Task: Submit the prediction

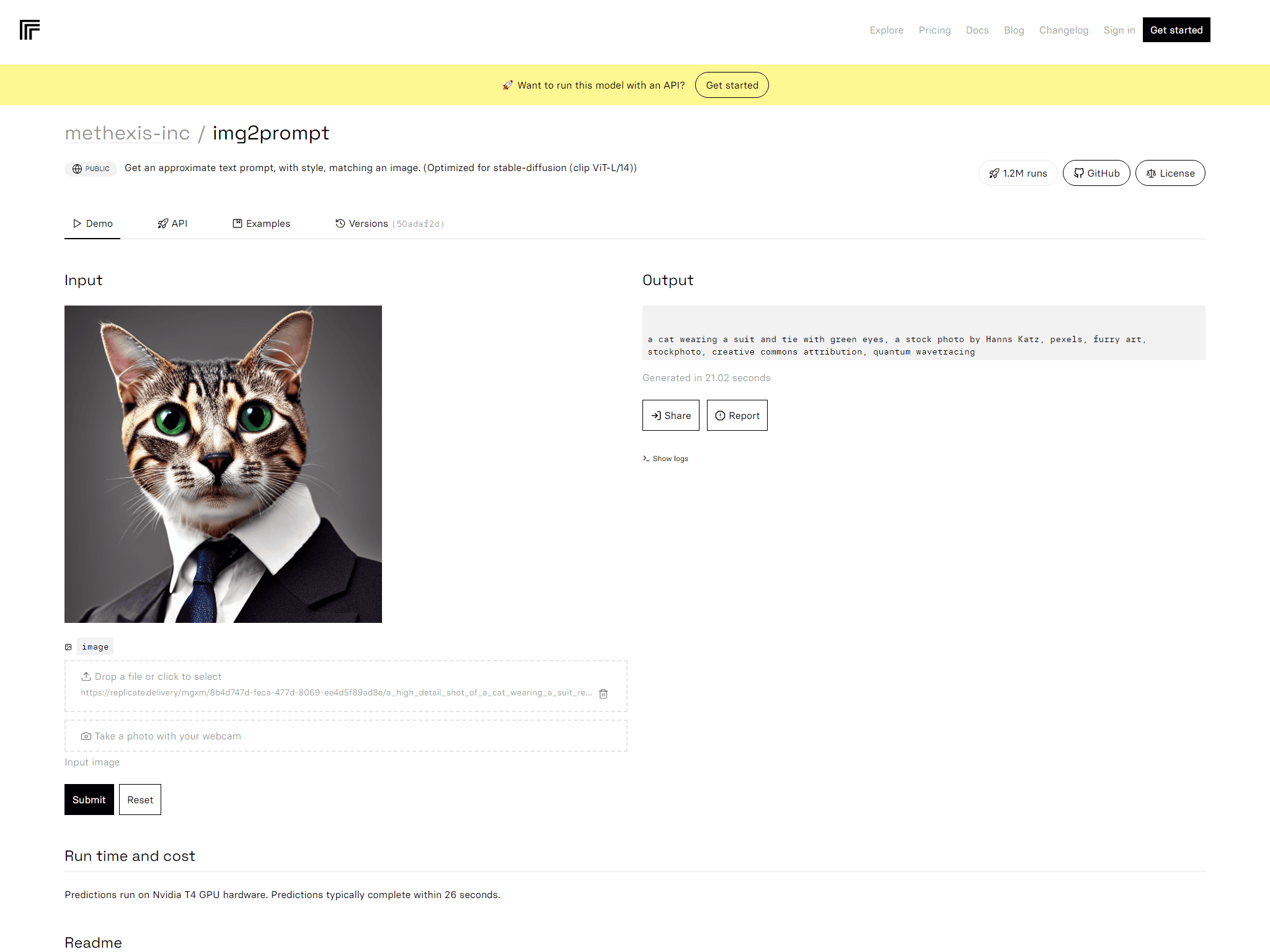Action: click(89, 800)
